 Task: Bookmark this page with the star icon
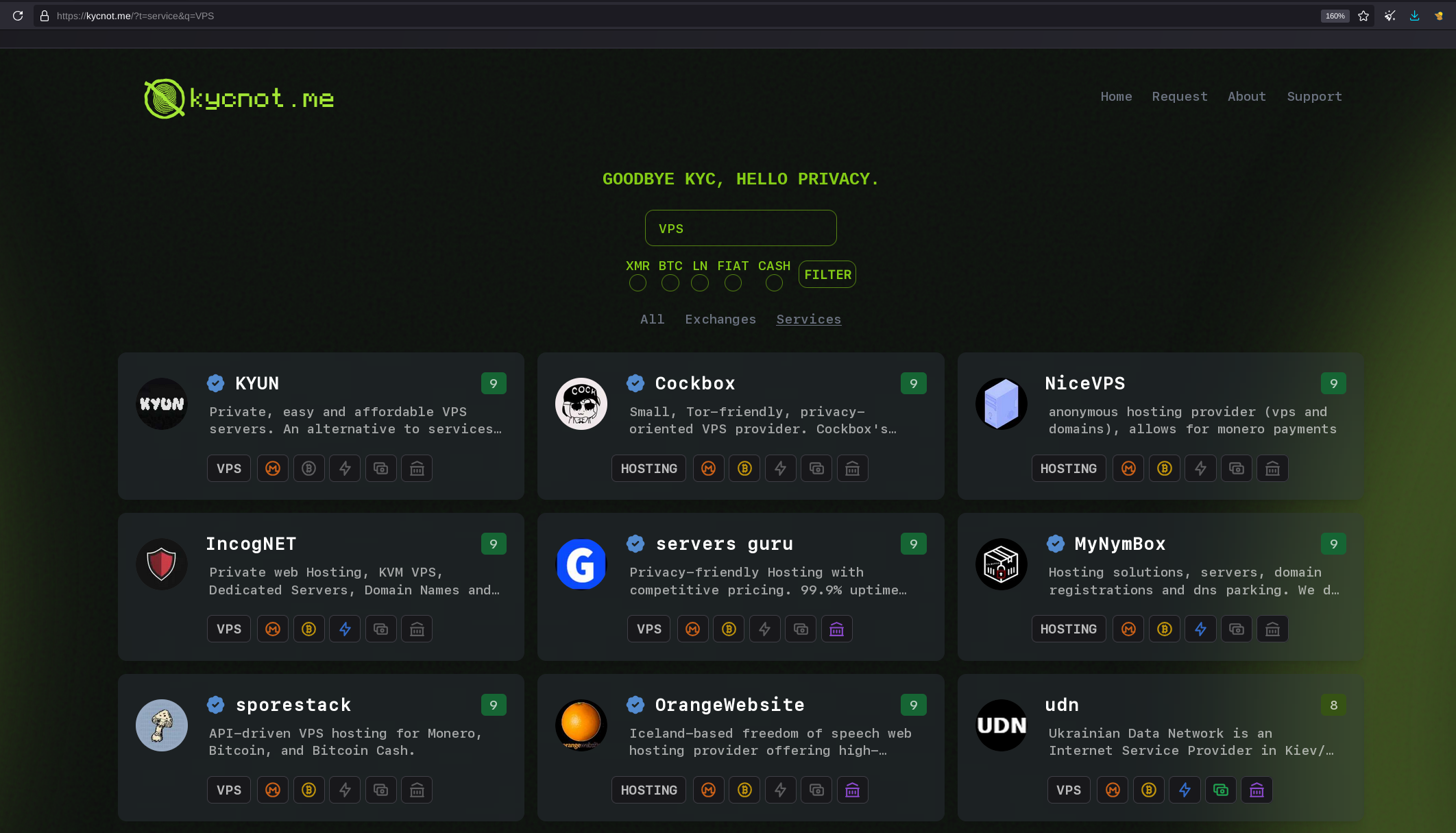1363,16
